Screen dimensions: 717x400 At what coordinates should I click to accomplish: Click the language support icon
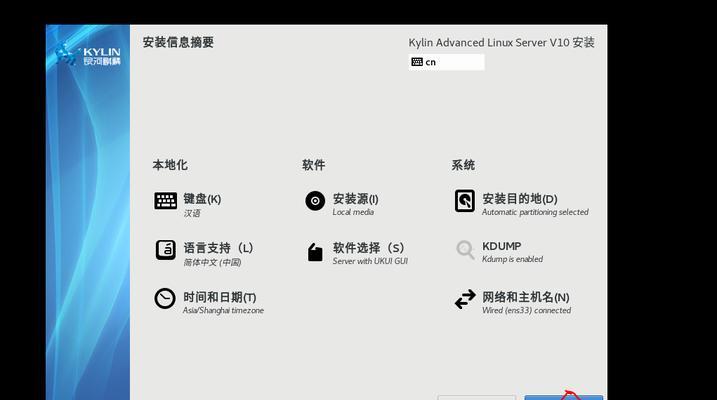[x=165, y=250]
